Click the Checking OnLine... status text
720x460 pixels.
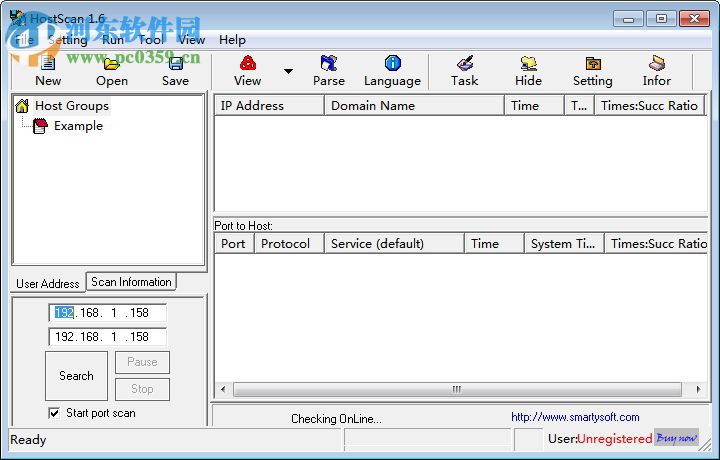[x=336, y=419]
